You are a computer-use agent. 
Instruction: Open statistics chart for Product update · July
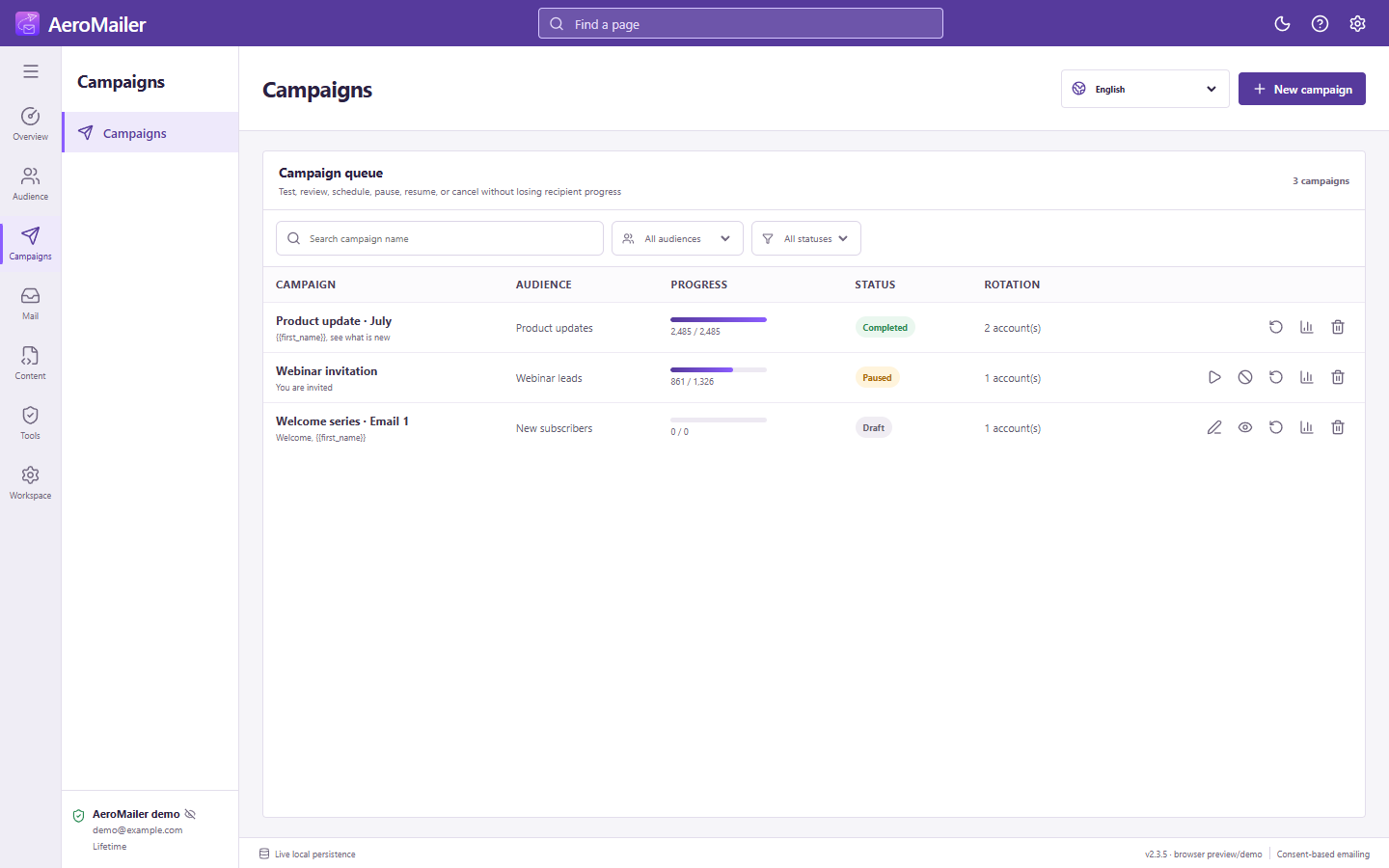pos(1307,327)
